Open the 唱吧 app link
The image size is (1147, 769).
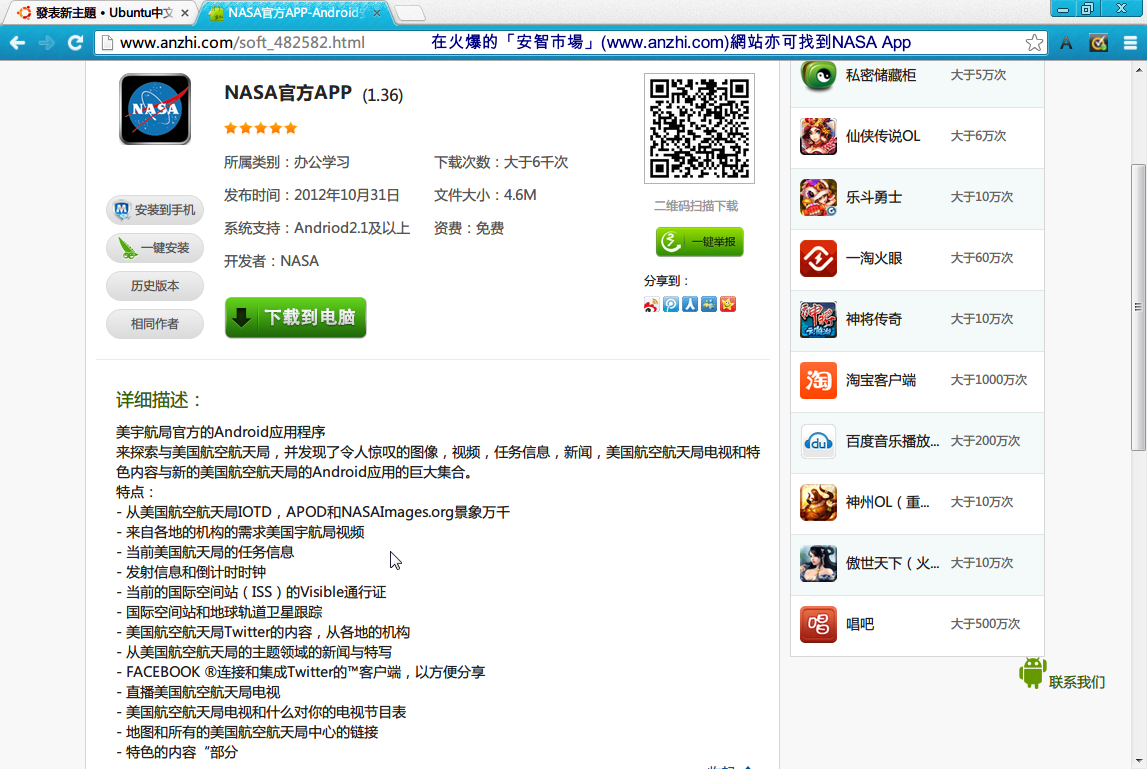860,624
